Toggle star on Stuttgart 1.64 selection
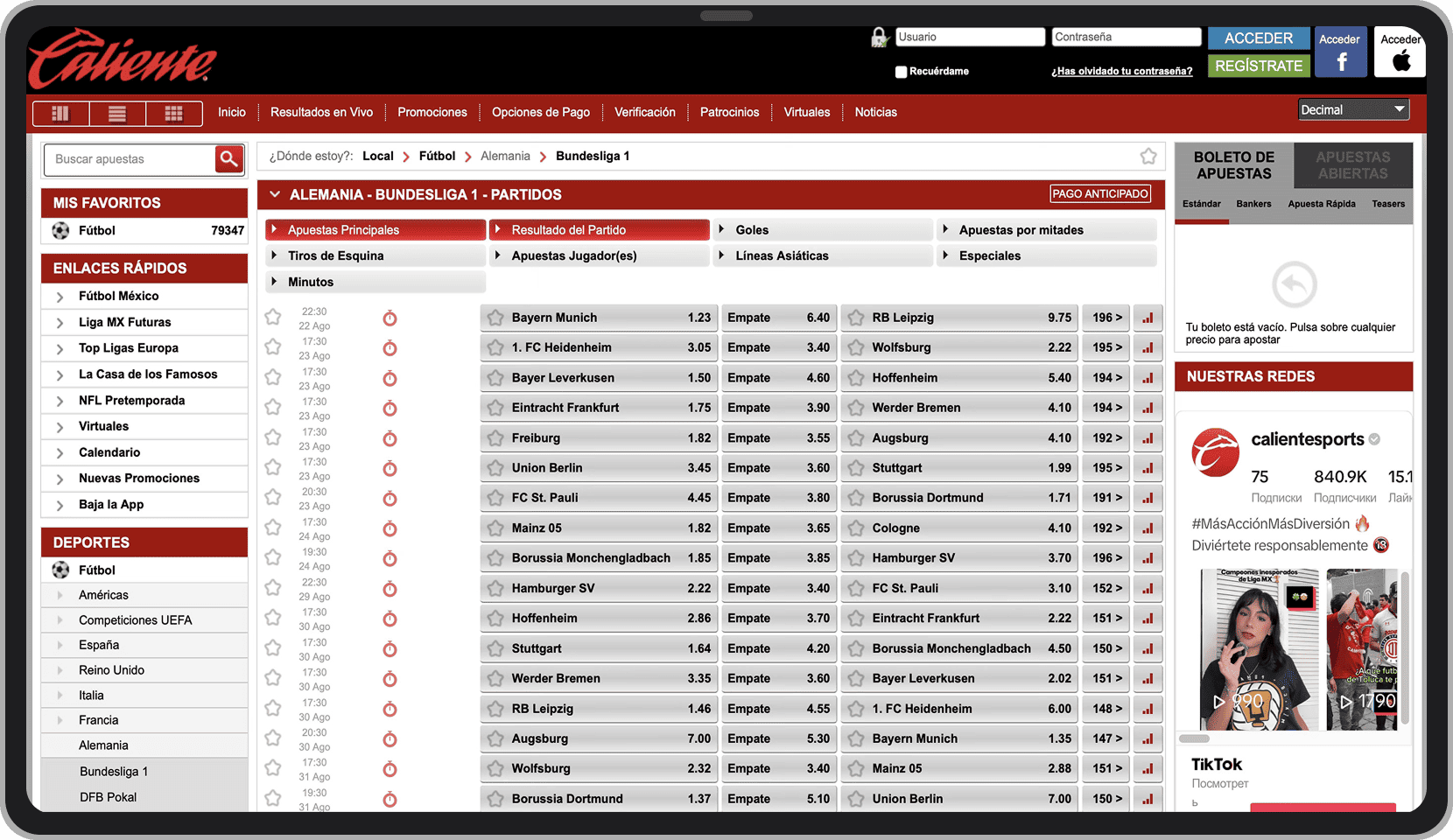The image size is (1453, 840). 495,648
